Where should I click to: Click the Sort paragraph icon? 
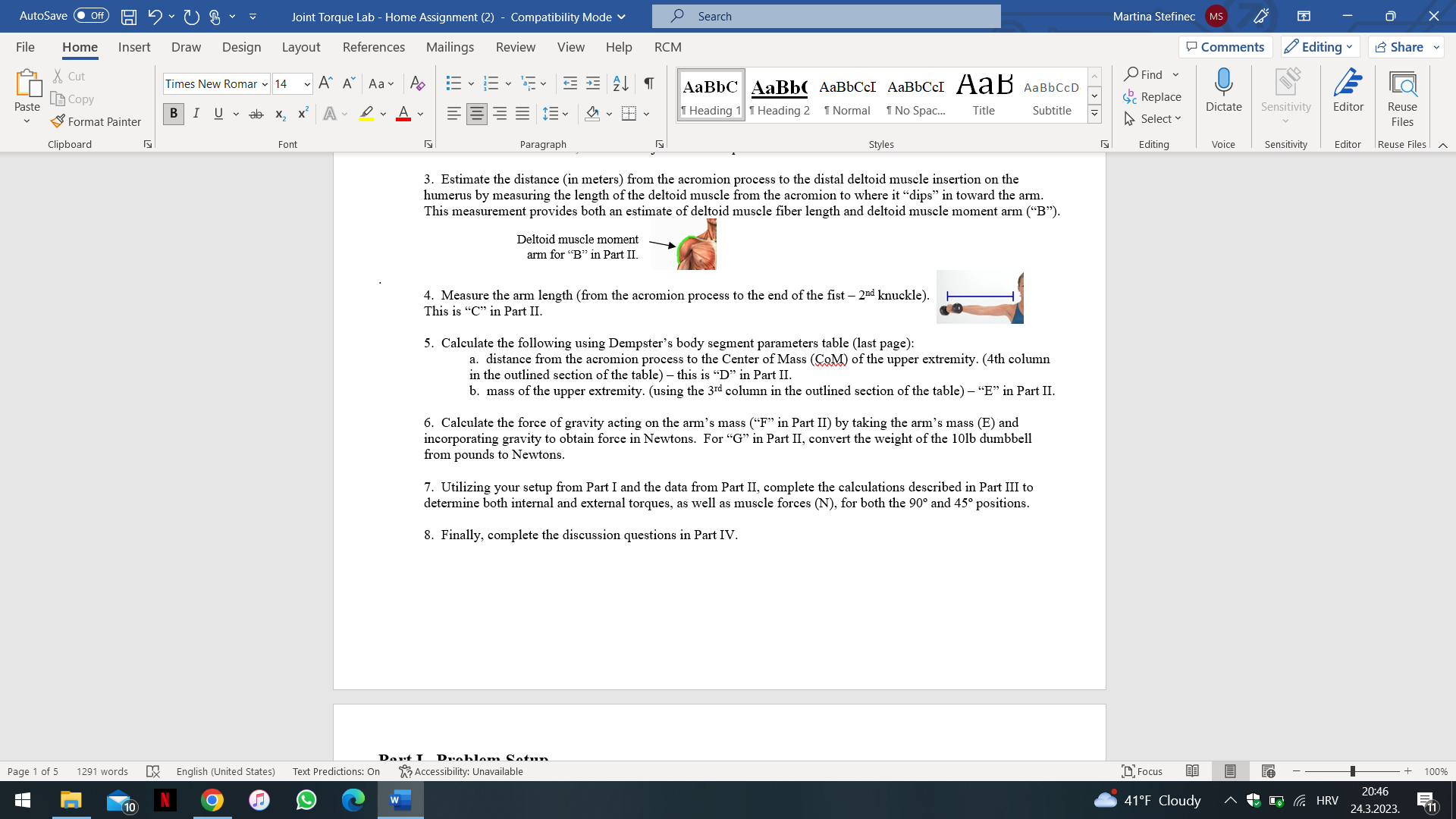[x=620, y=83]
